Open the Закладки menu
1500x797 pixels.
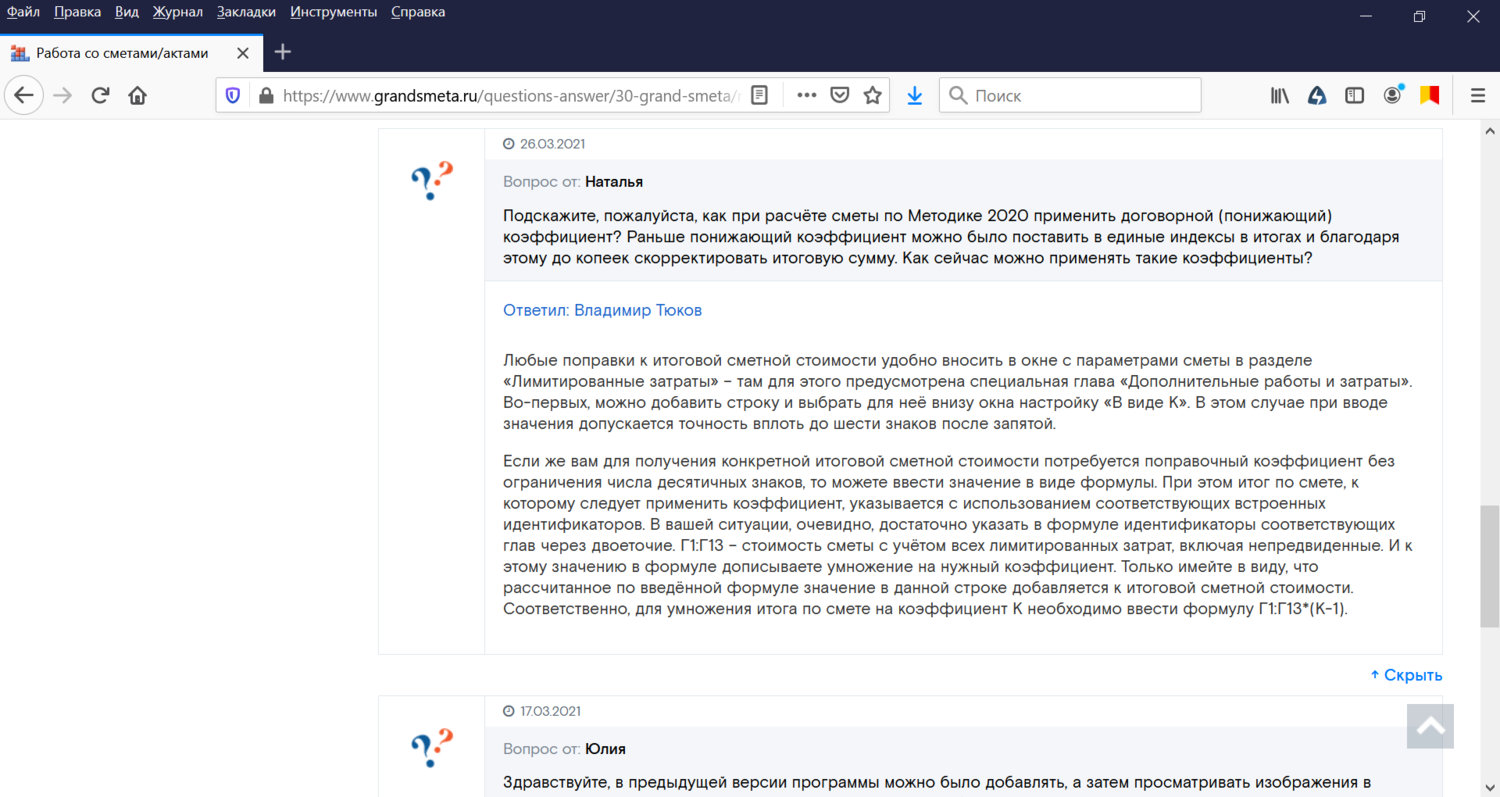[x=246, y=12]
